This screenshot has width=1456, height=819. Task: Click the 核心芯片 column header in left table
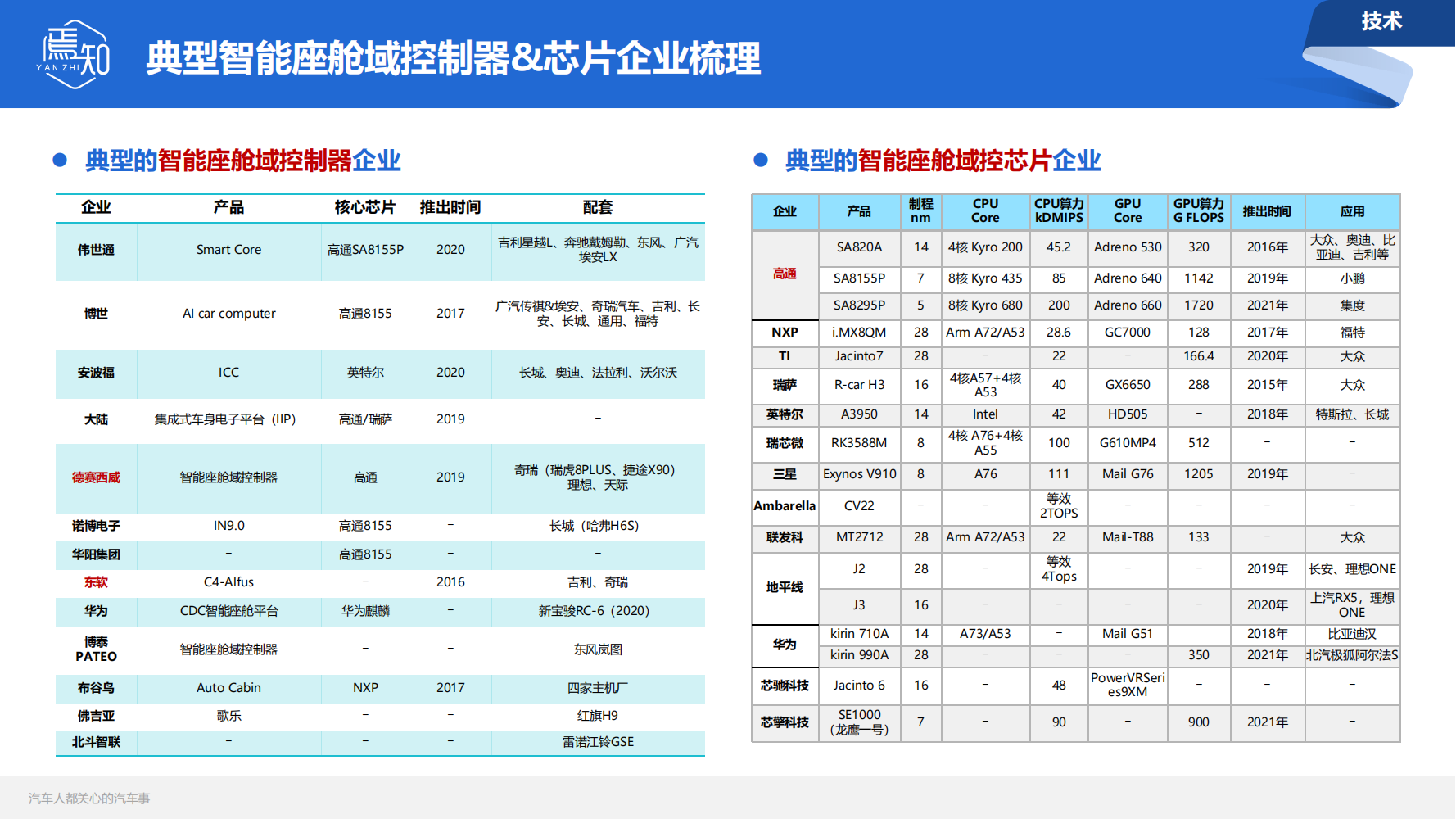click(365, 207)
